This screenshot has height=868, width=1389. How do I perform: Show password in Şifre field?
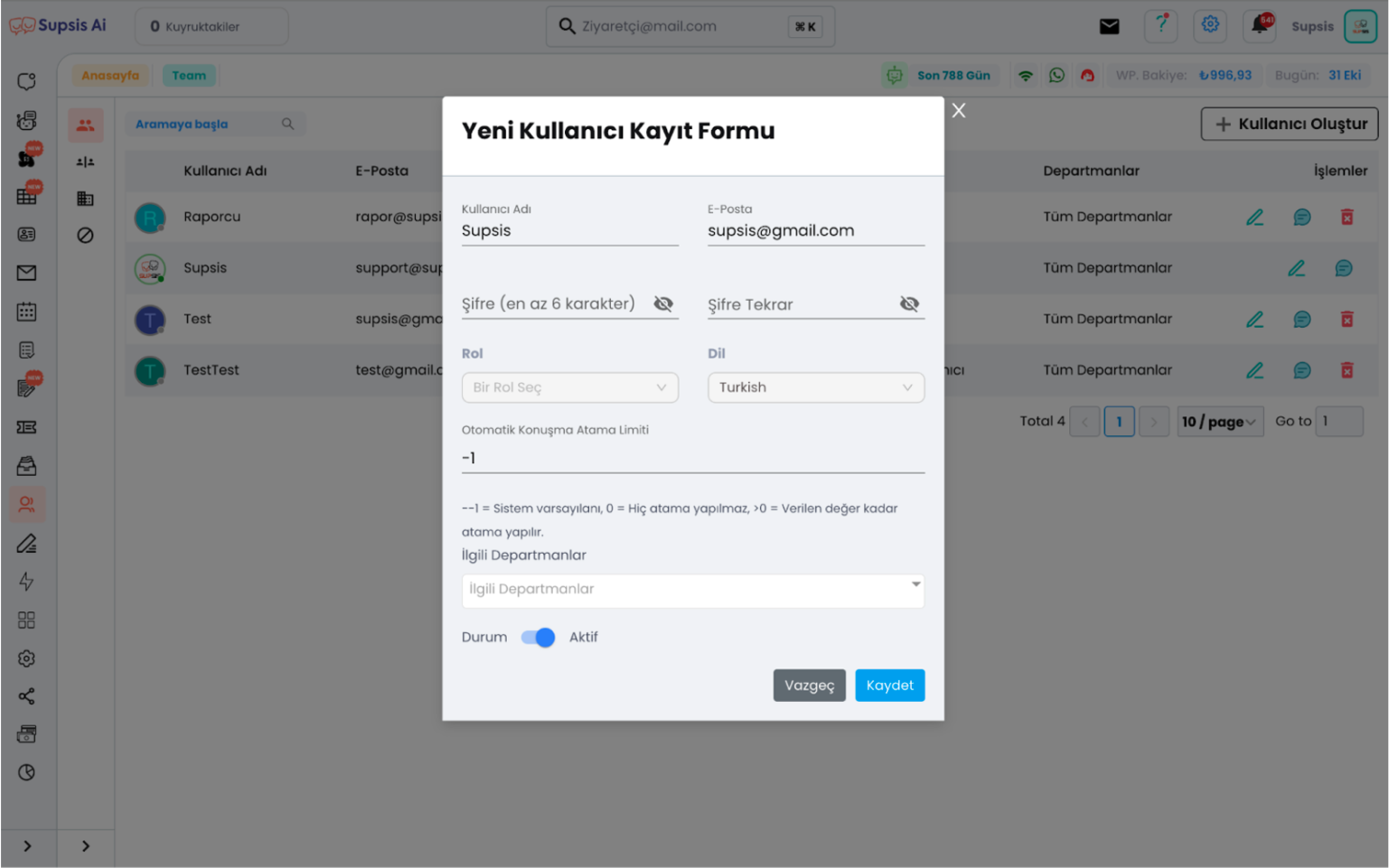click(x=663, y=304)
